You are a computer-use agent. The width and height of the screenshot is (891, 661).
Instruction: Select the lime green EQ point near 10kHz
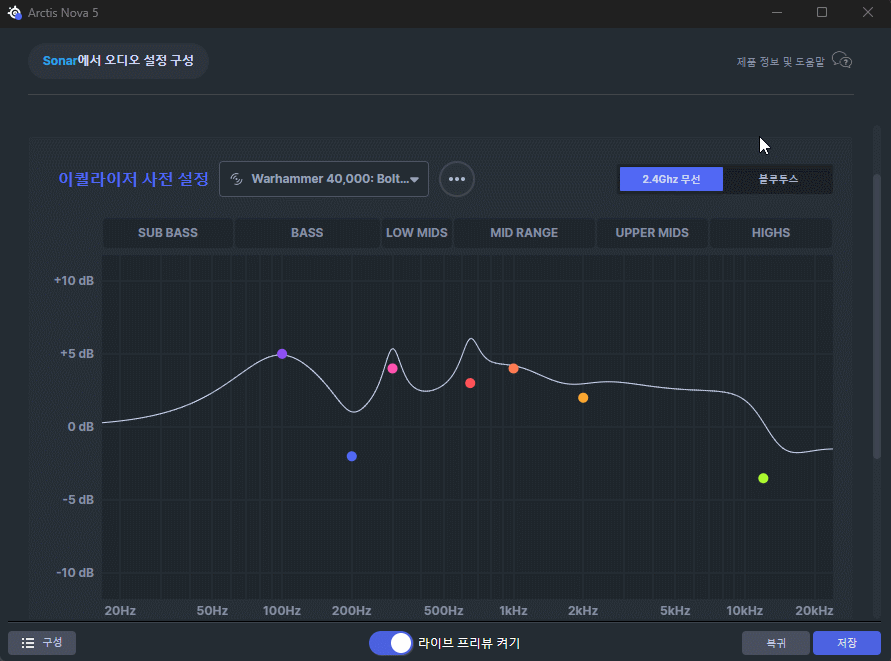coord(763,478)
